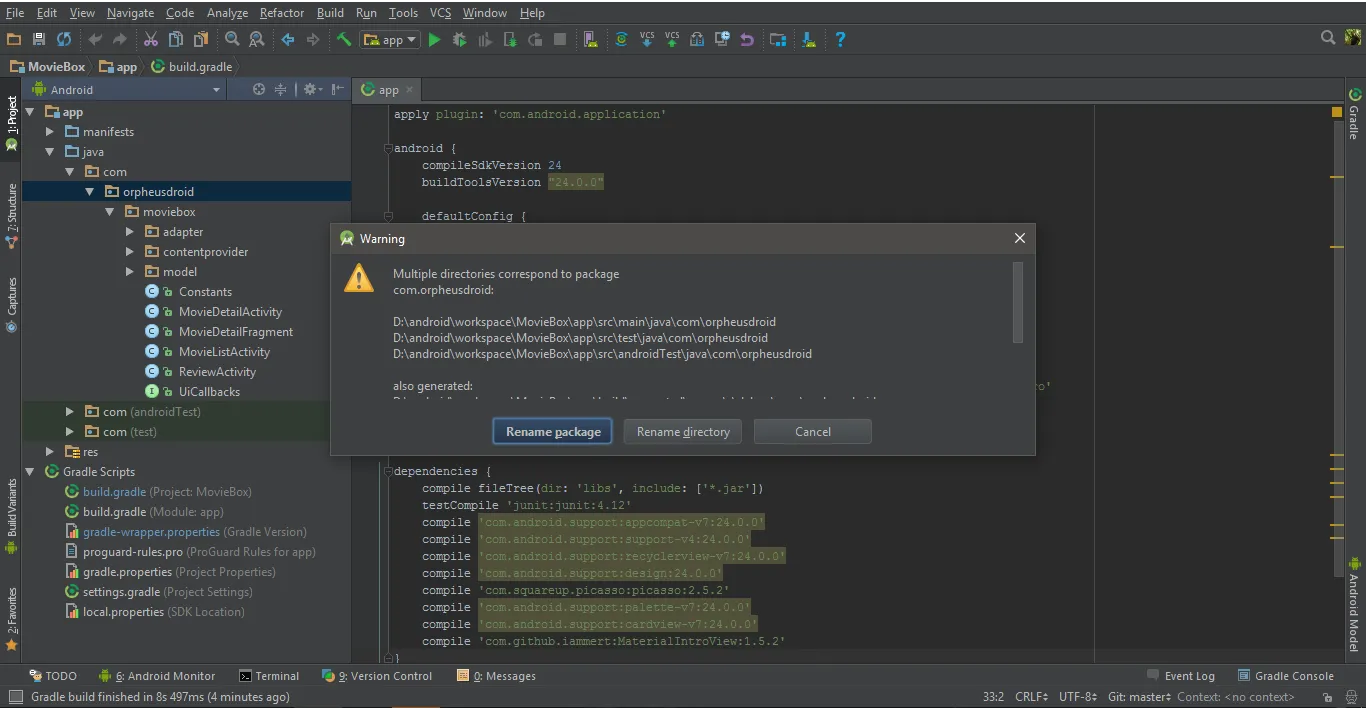Image resolution: width=1366 pixels, height=708 pixels.
Task: Open the SDK Manager icon
Action: [808, 39]
